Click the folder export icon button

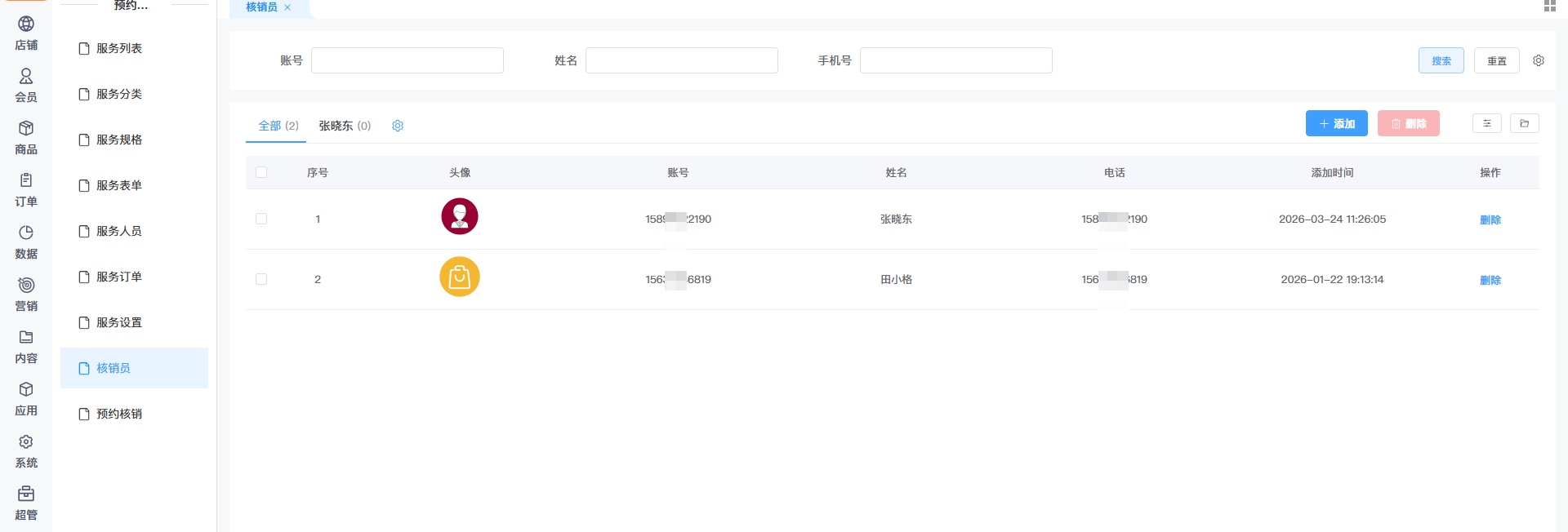[1525, 123]
